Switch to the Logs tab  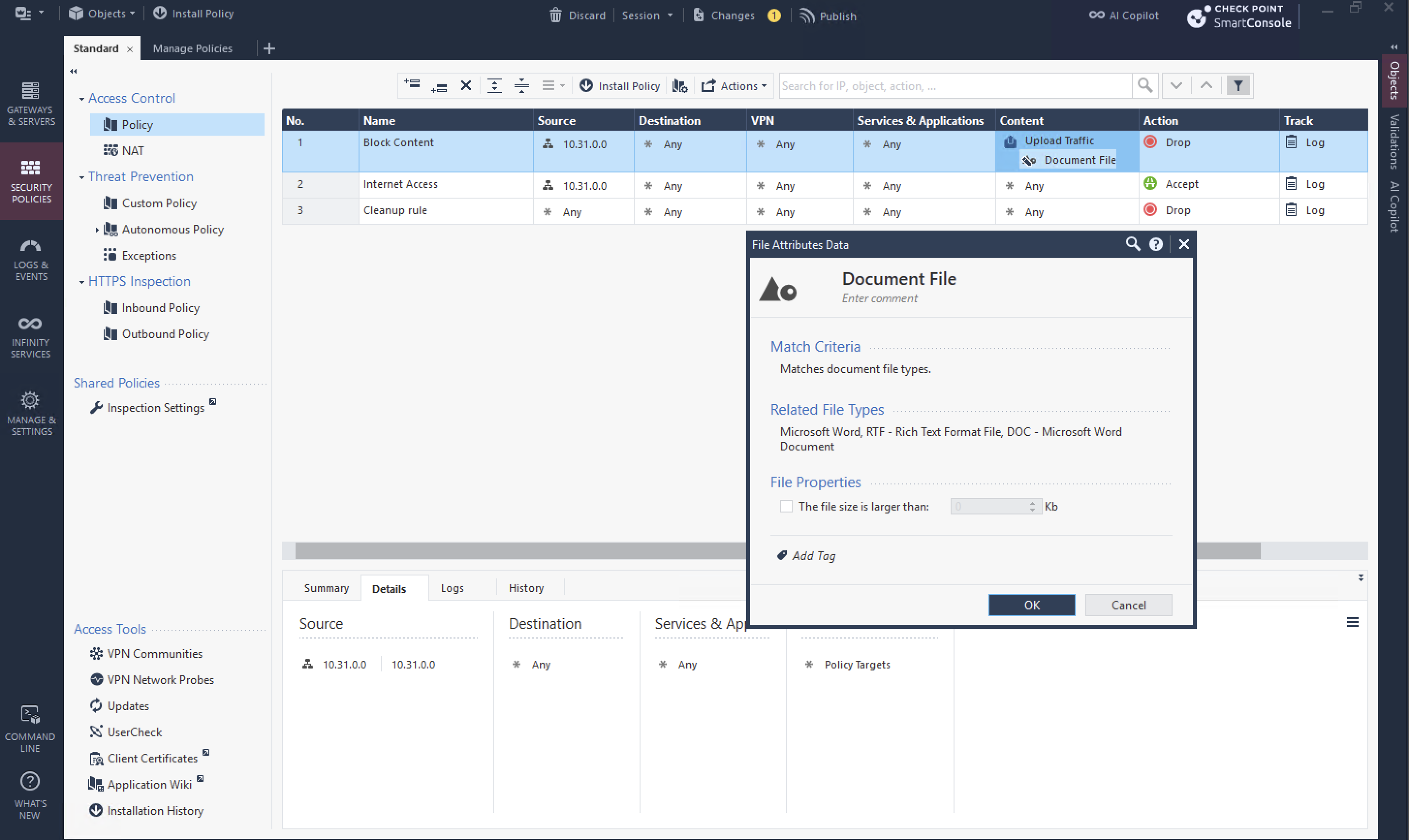click(x=452, y=588)
